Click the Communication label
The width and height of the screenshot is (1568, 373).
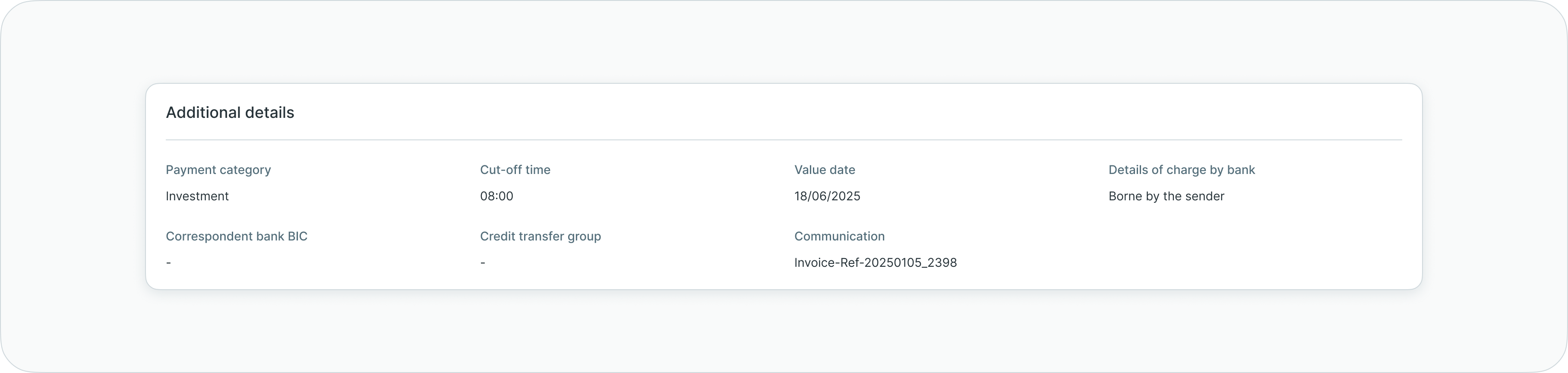coord(839,236)
